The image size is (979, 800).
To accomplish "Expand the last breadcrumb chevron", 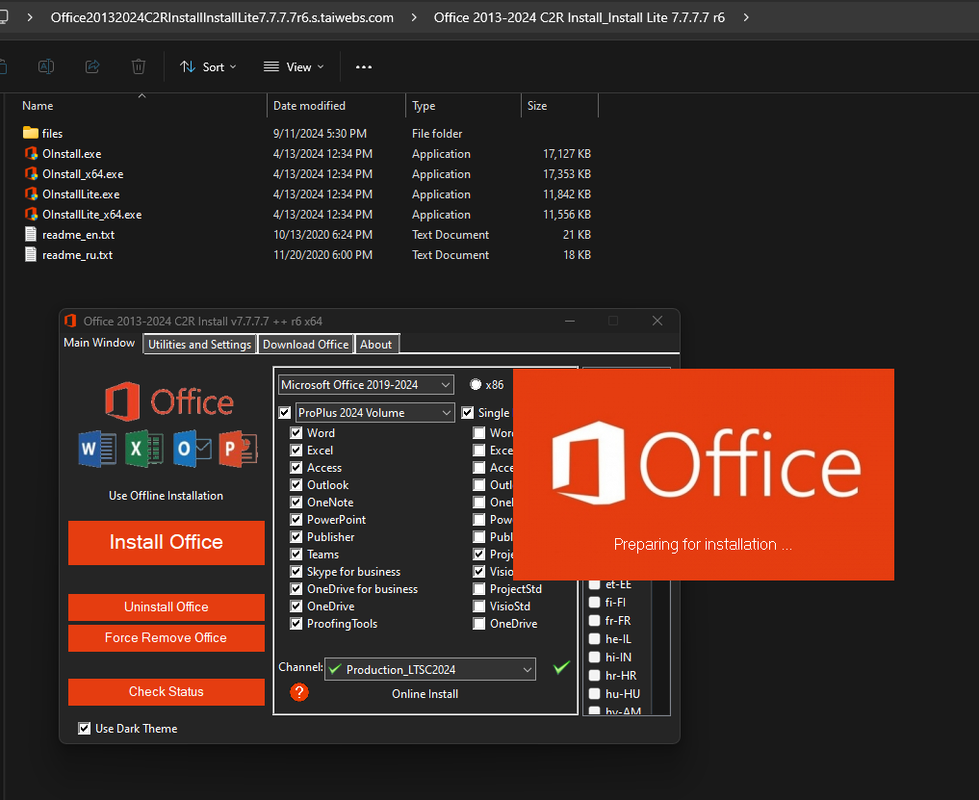I will pos(746,17).
